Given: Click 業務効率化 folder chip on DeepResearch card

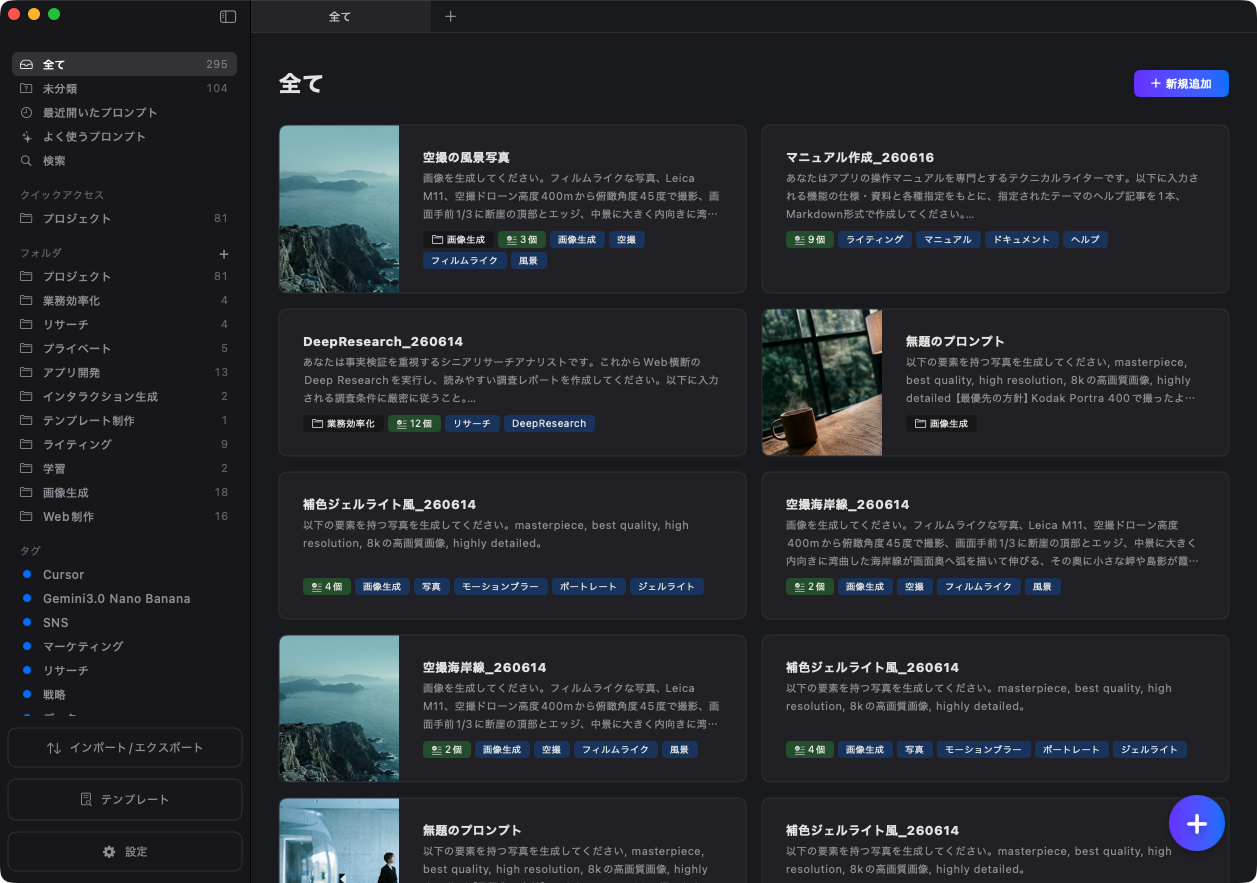Looking at the screenshot, I should pos(343,424).
